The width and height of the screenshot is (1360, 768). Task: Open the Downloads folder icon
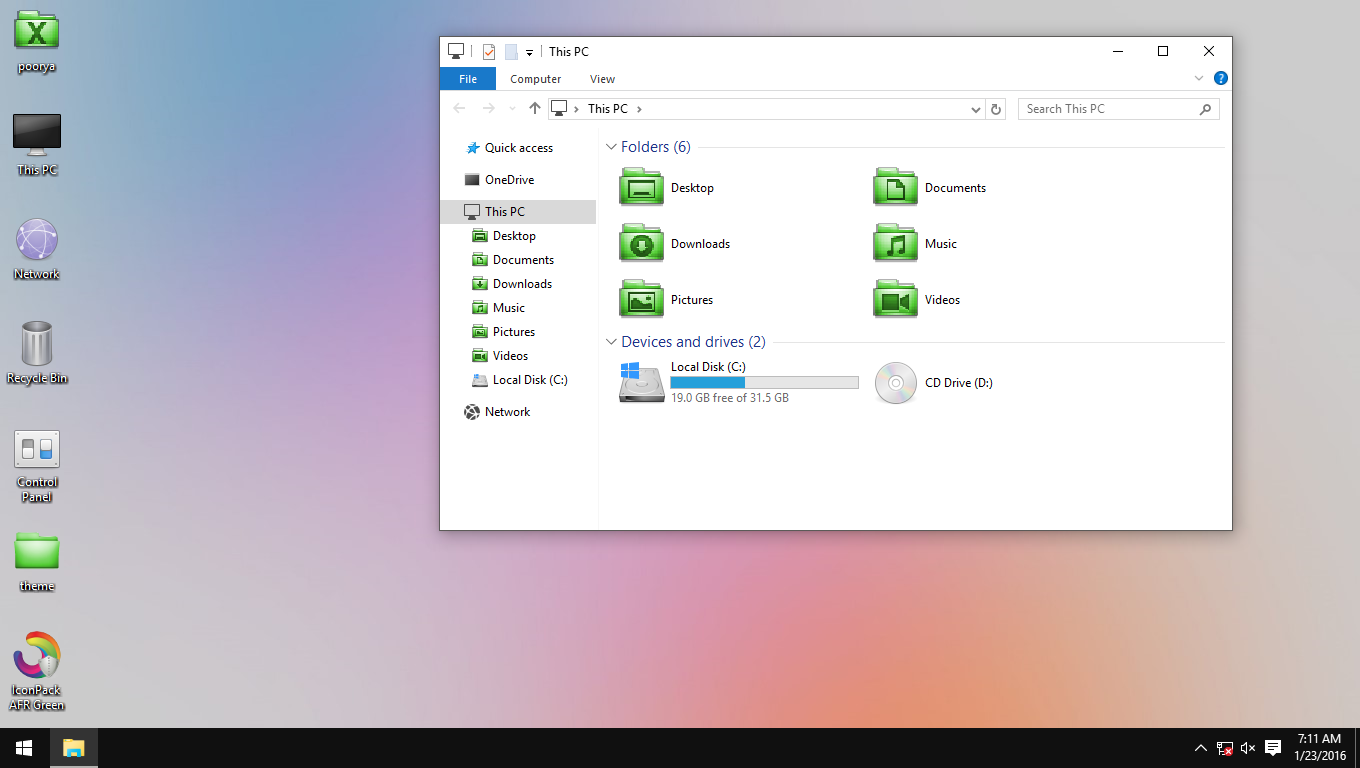[x=641, y=243]
